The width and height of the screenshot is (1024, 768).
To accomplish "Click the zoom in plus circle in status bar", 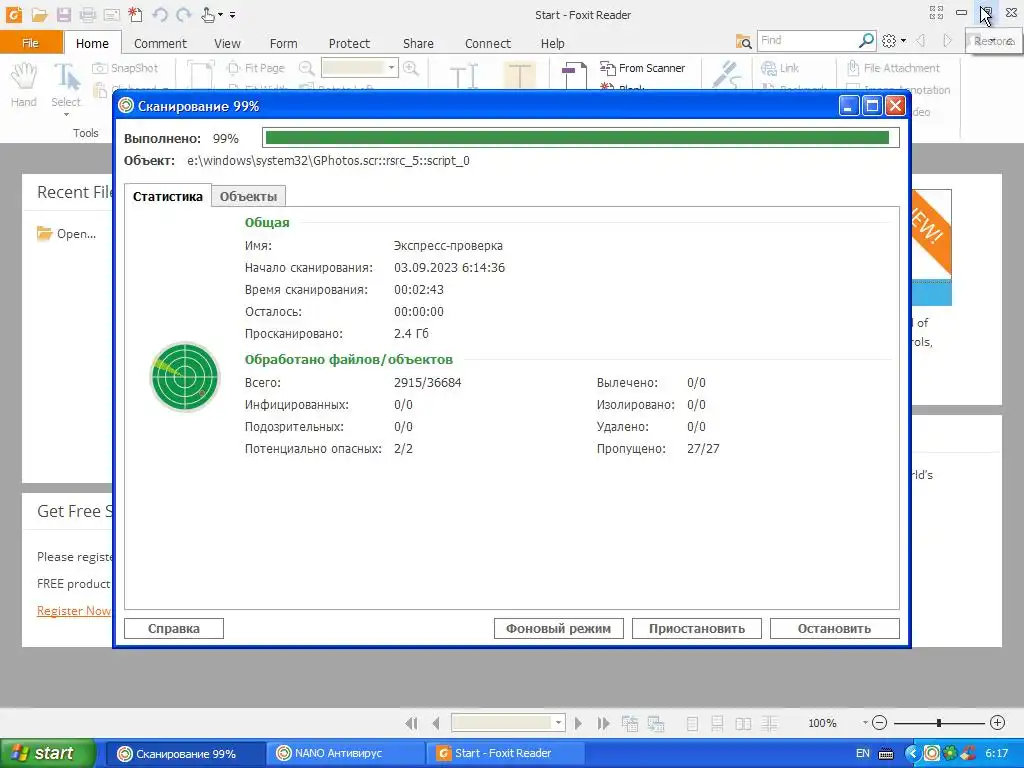I will pyautogui.click(x=997, y=722).
